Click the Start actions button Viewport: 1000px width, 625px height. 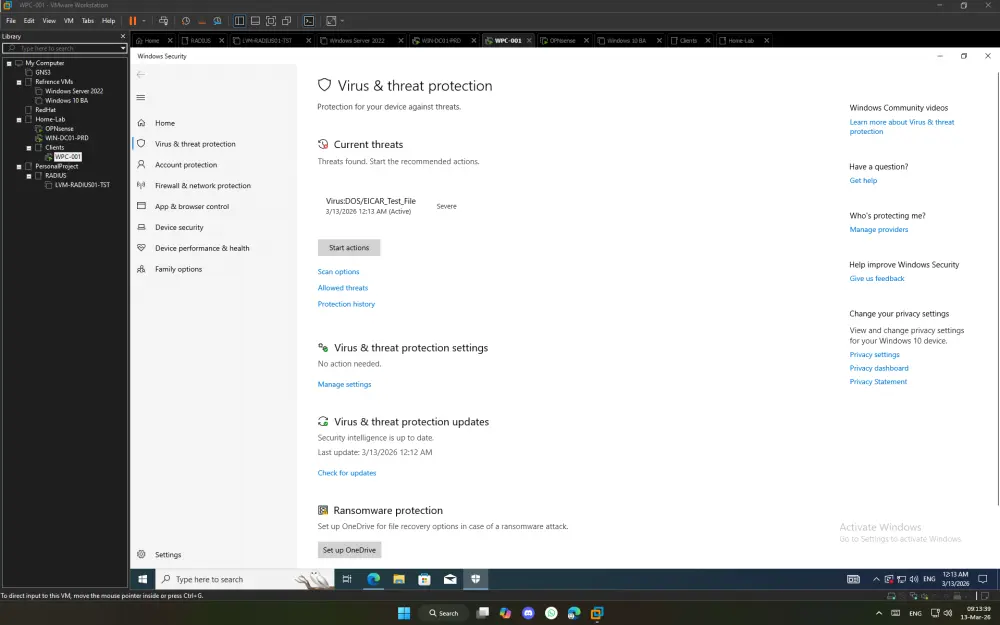click(349, 247)
